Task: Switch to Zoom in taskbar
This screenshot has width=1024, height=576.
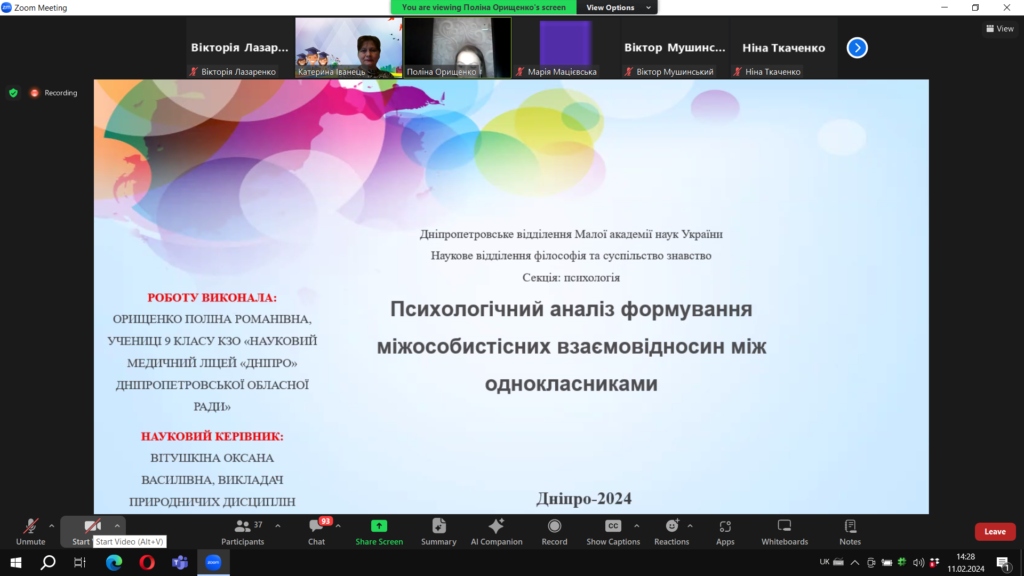Action: pyautogui.click(x=214, y=562)
